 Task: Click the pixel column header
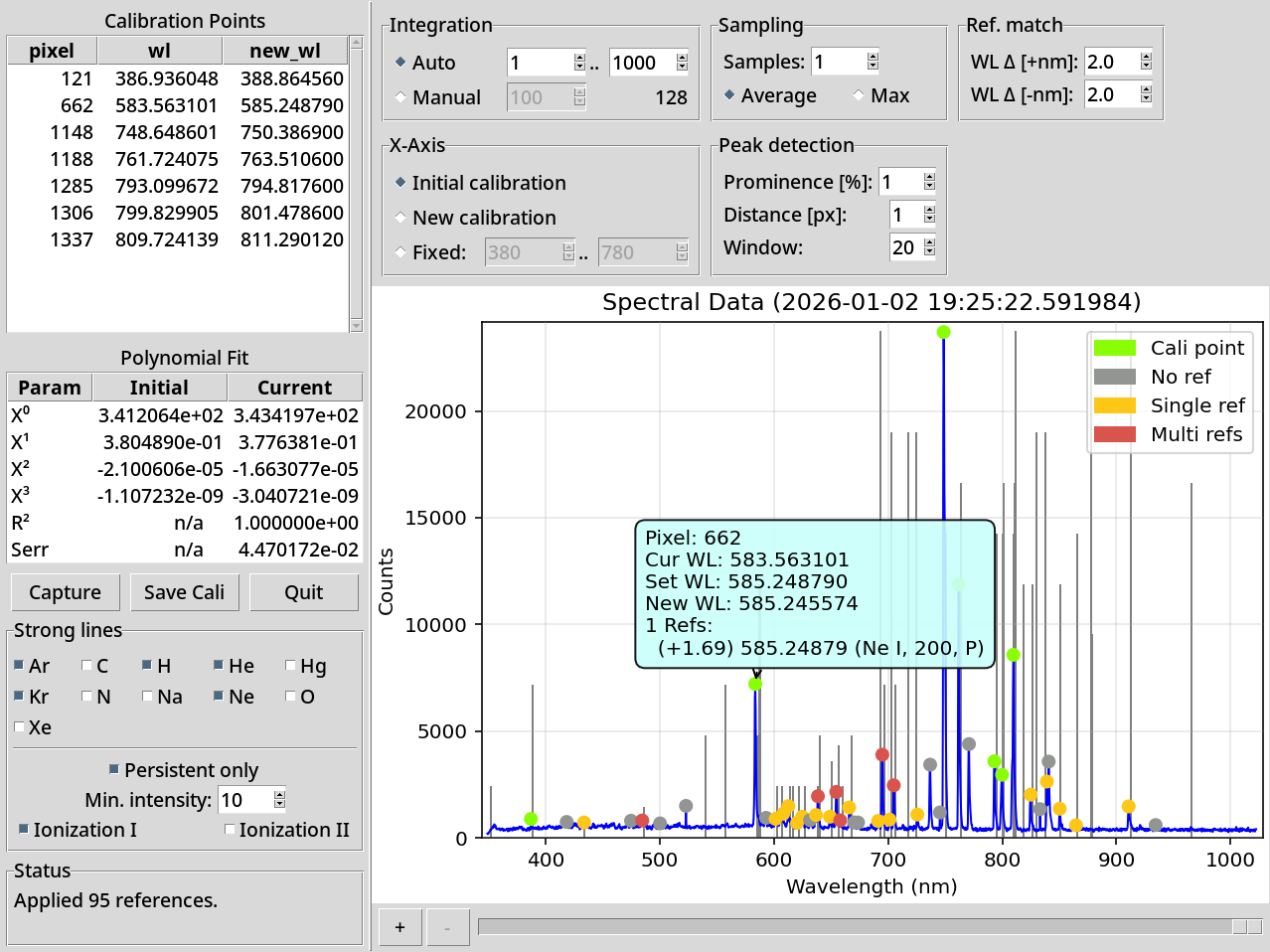[x=52, y=51]
